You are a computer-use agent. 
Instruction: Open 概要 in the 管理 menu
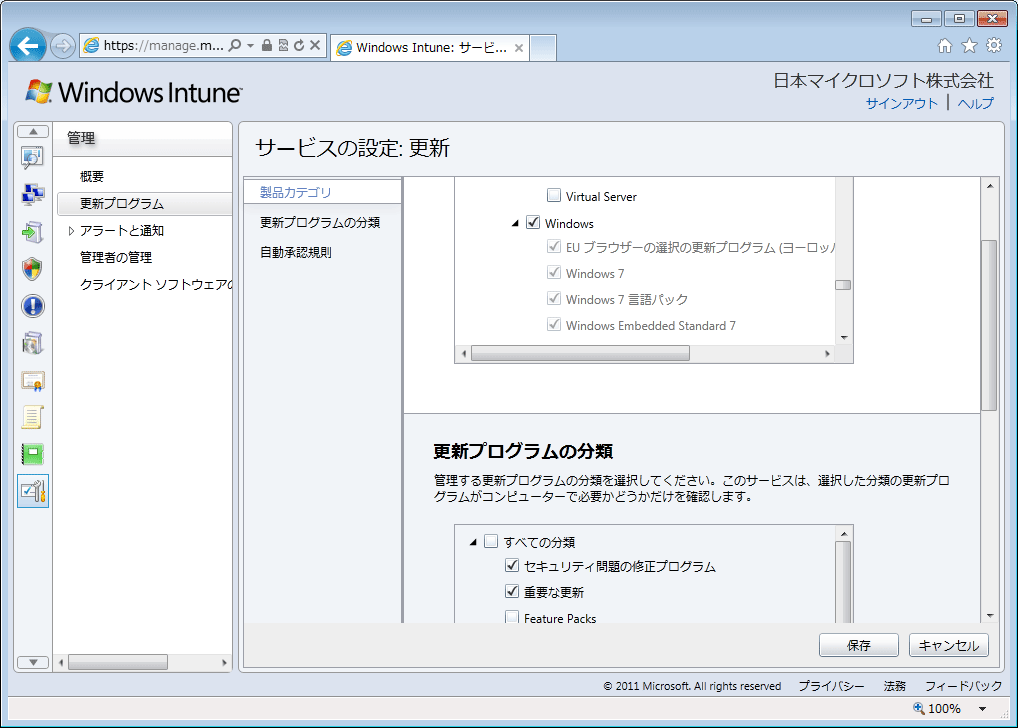(x=92, y=176)
